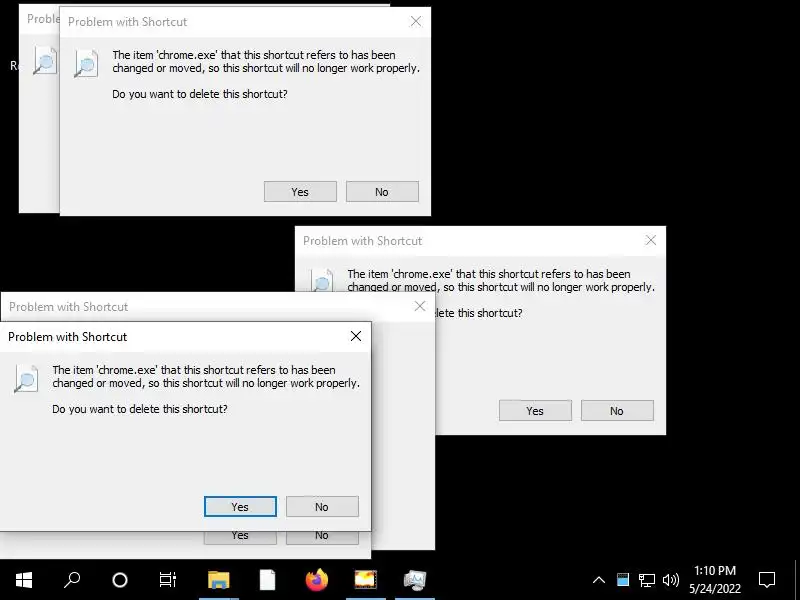Open the Windows Start menu
The width and height of the screenshot is (800, 600).
point(24,580)
